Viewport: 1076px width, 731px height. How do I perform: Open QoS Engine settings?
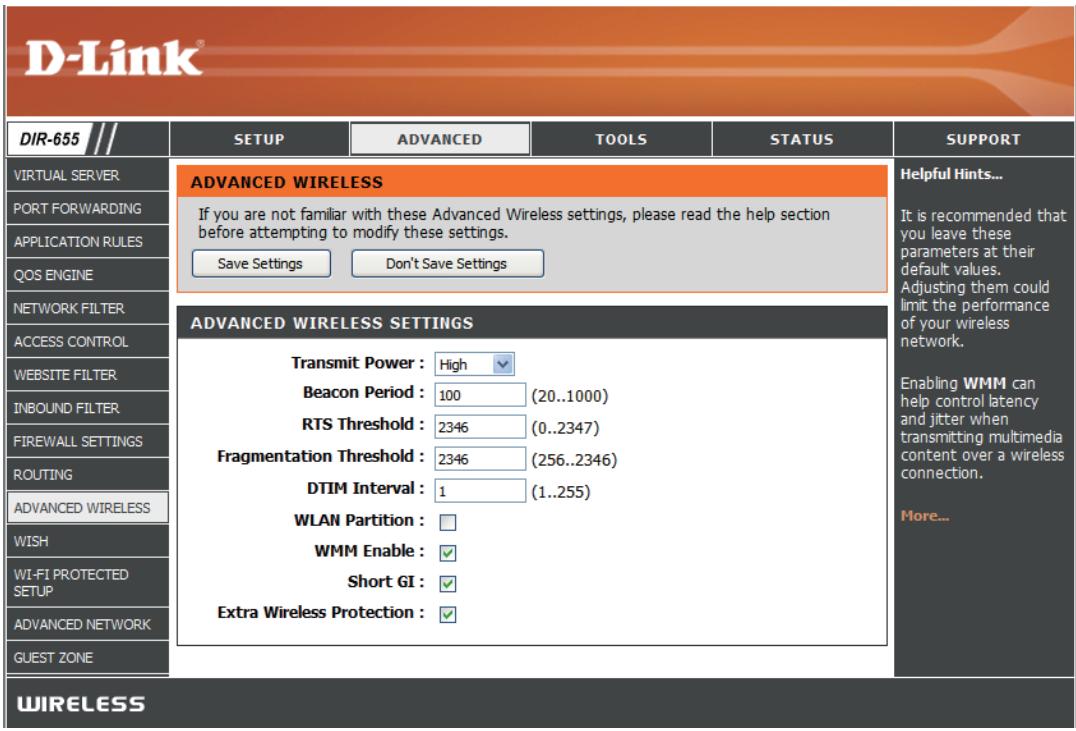(x=87, y=275)
